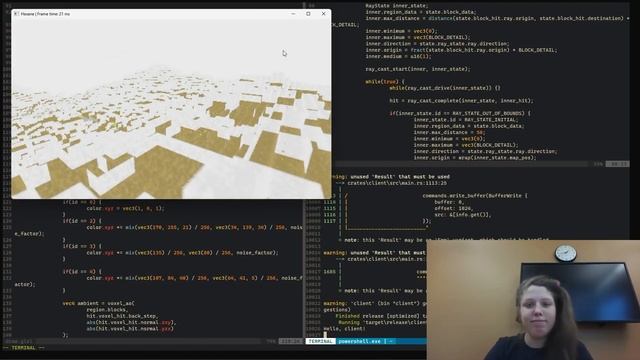Click the voxel terrain render viewport
This screenshot has width=640, height=360.
point(171,109)
